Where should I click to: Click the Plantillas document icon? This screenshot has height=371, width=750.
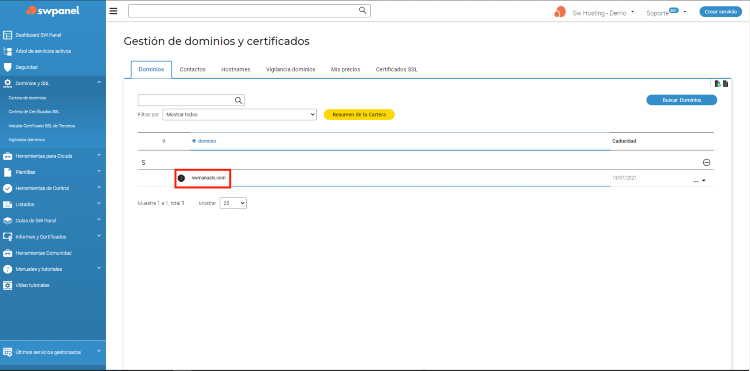[7, 172]
